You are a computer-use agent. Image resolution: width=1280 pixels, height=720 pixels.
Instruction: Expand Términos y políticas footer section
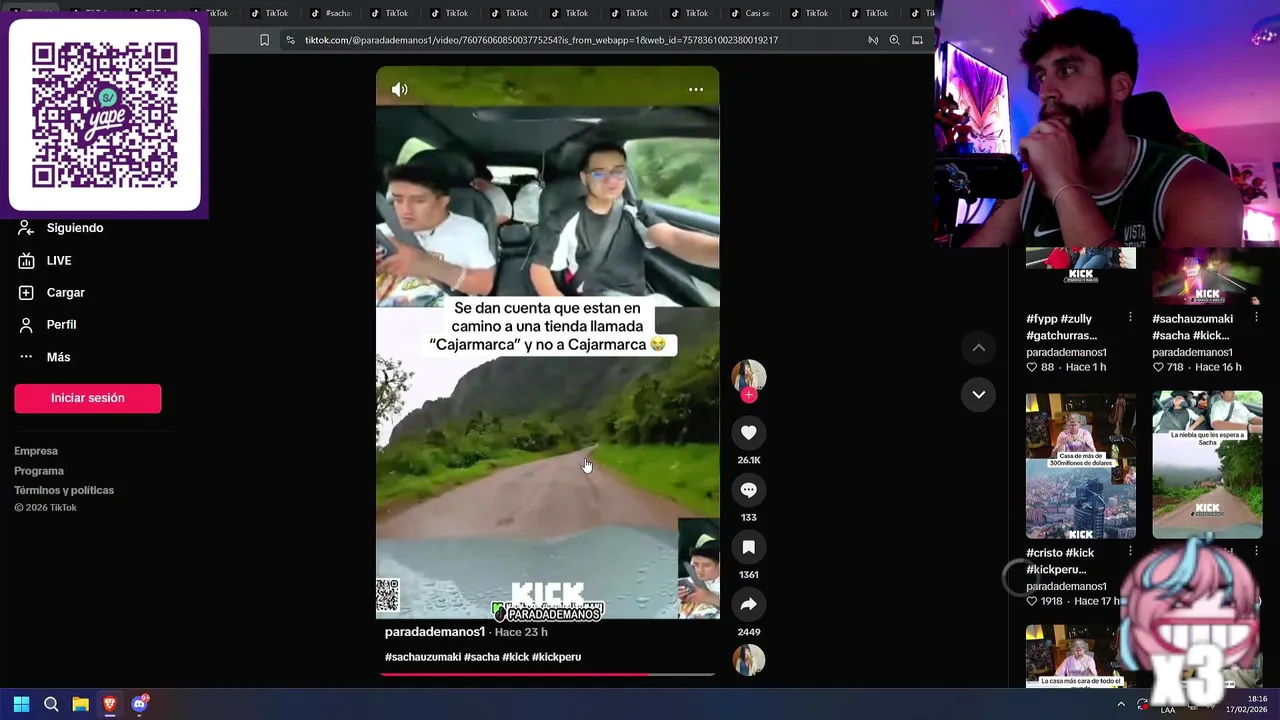pos(64,490)
